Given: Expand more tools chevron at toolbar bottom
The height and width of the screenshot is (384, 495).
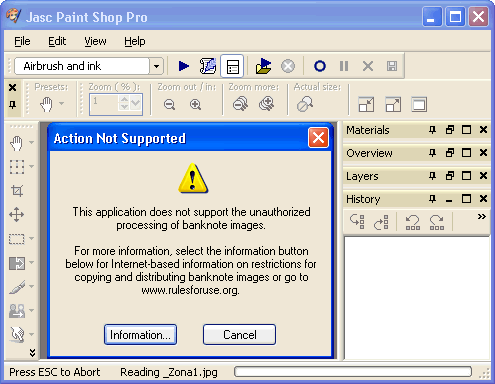Looking at the screenshot, I should tap(32, 352).
